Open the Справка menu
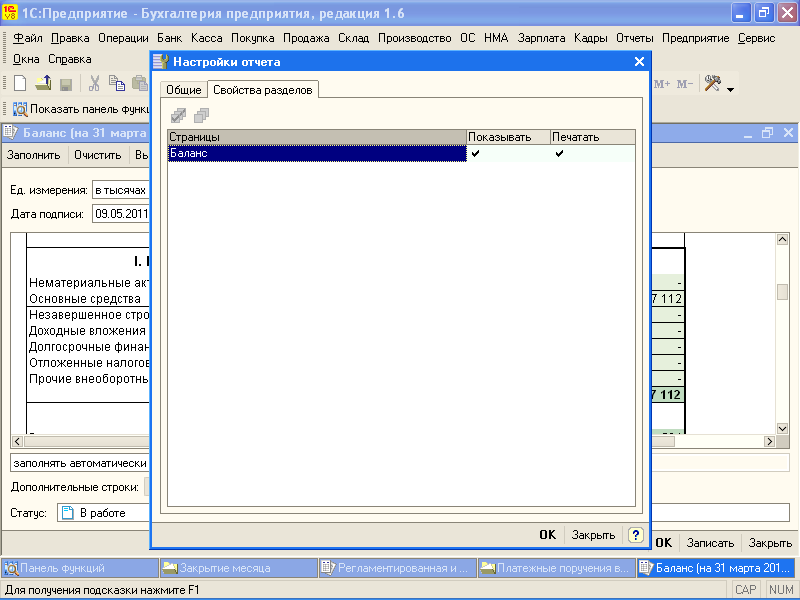 pyautogui.click(x=70, y=59)
